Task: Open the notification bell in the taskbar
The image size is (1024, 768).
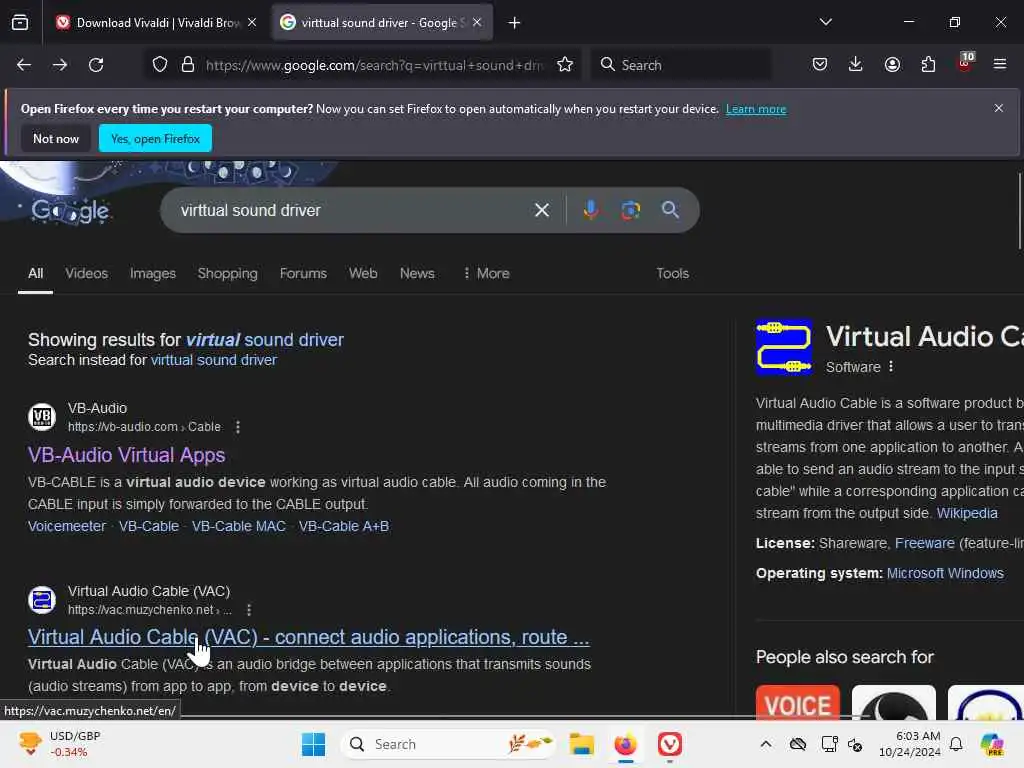Action: (x=956, y=744)
